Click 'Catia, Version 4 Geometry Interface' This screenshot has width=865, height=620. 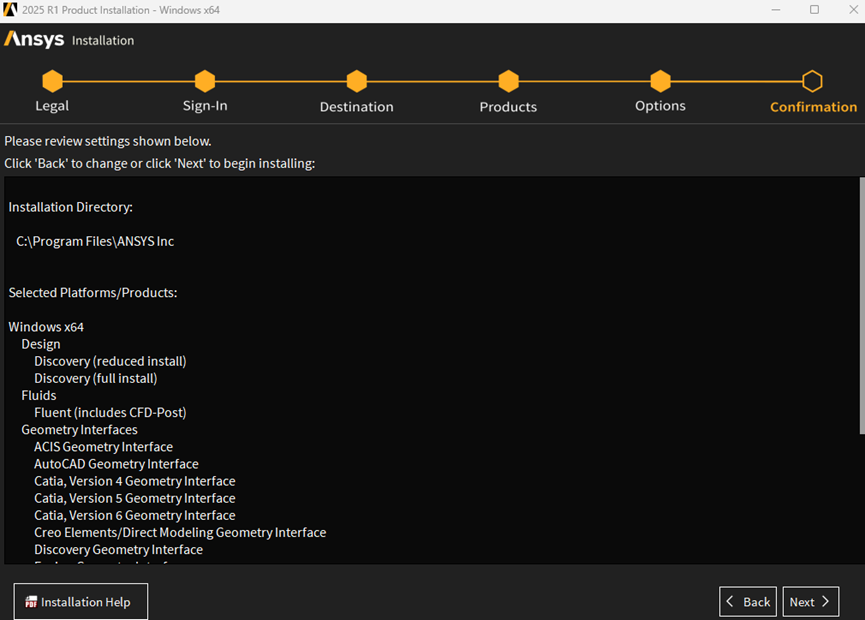tap(135, 481)
